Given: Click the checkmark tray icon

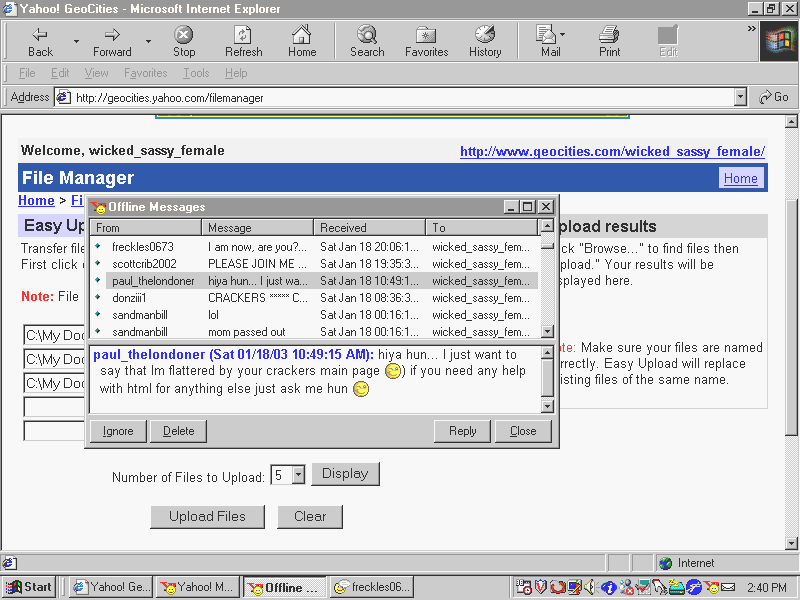Looking at the screenshot, I should (643, 587).
